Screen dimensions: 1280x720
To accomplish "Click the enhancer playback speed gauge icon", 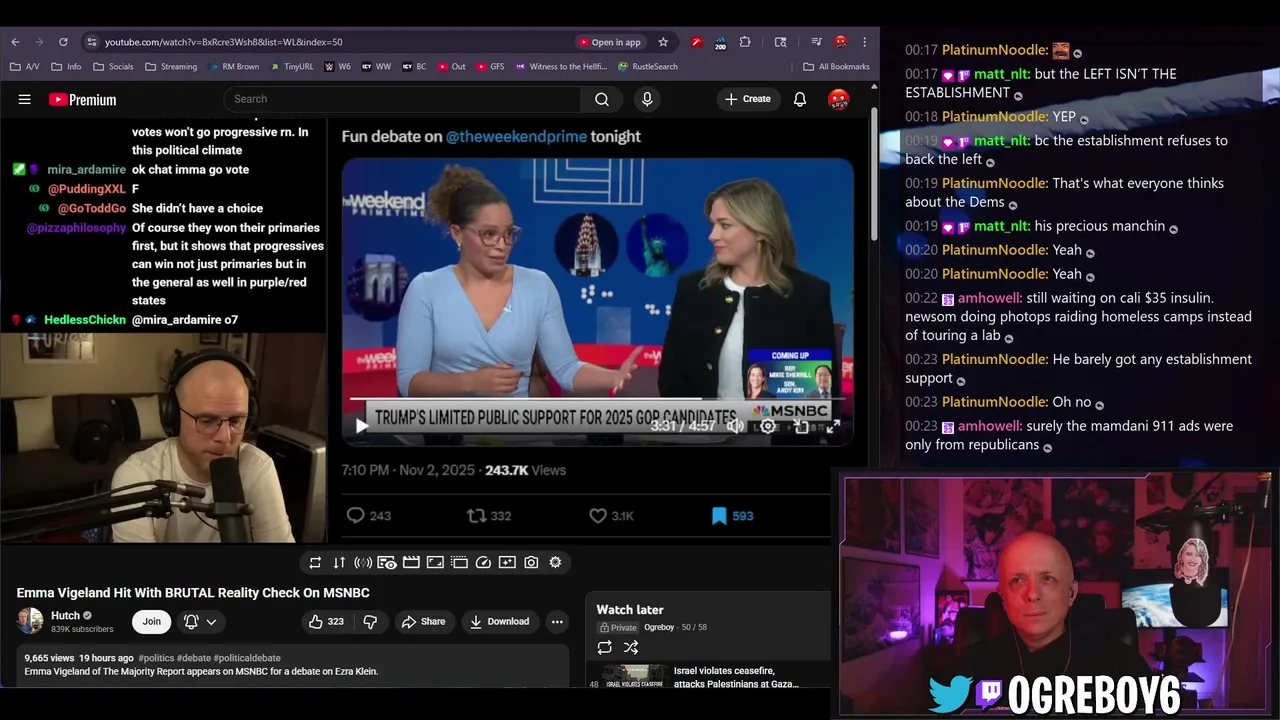I will coord(483,562).
